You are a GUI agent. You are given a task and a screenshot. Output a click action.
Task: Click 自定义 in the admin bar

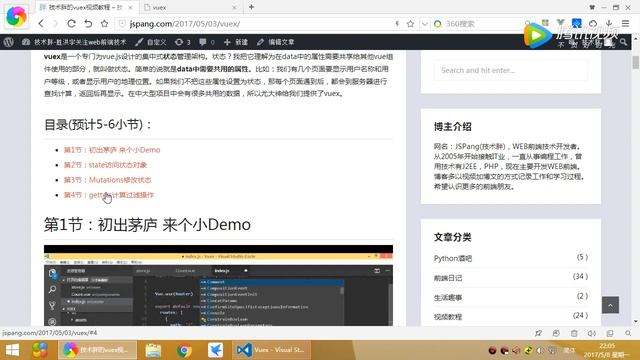(151, 42)
